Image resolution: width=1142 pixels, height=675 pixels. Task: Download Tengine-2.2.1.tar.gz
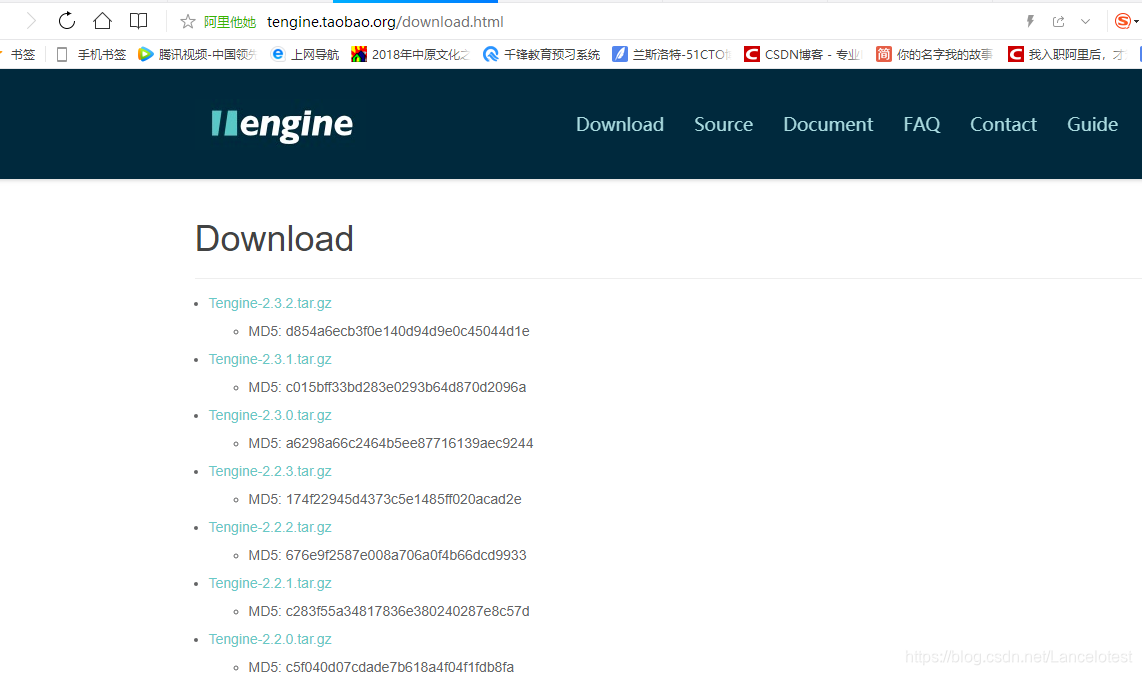point(269,583)
